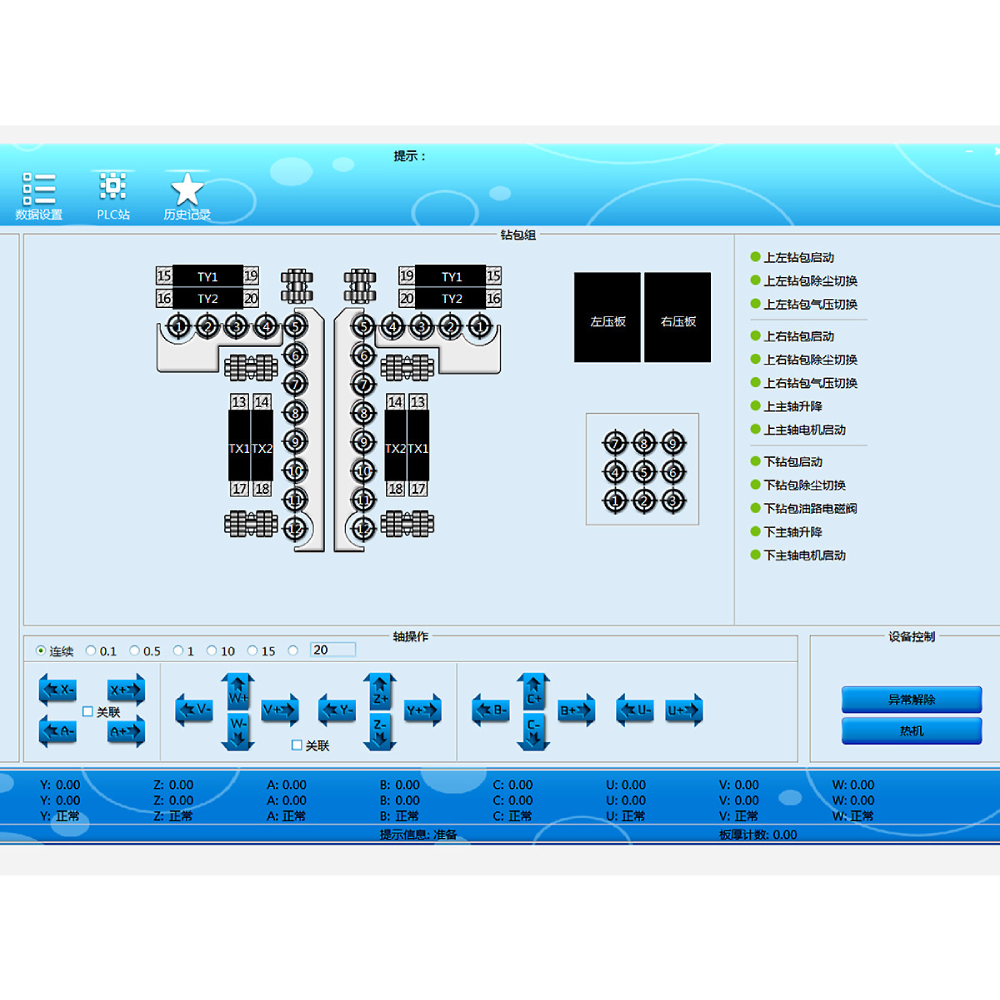Select the 连续 continuous radio button
This screenshot has width=1000, height=1000.
41,651
